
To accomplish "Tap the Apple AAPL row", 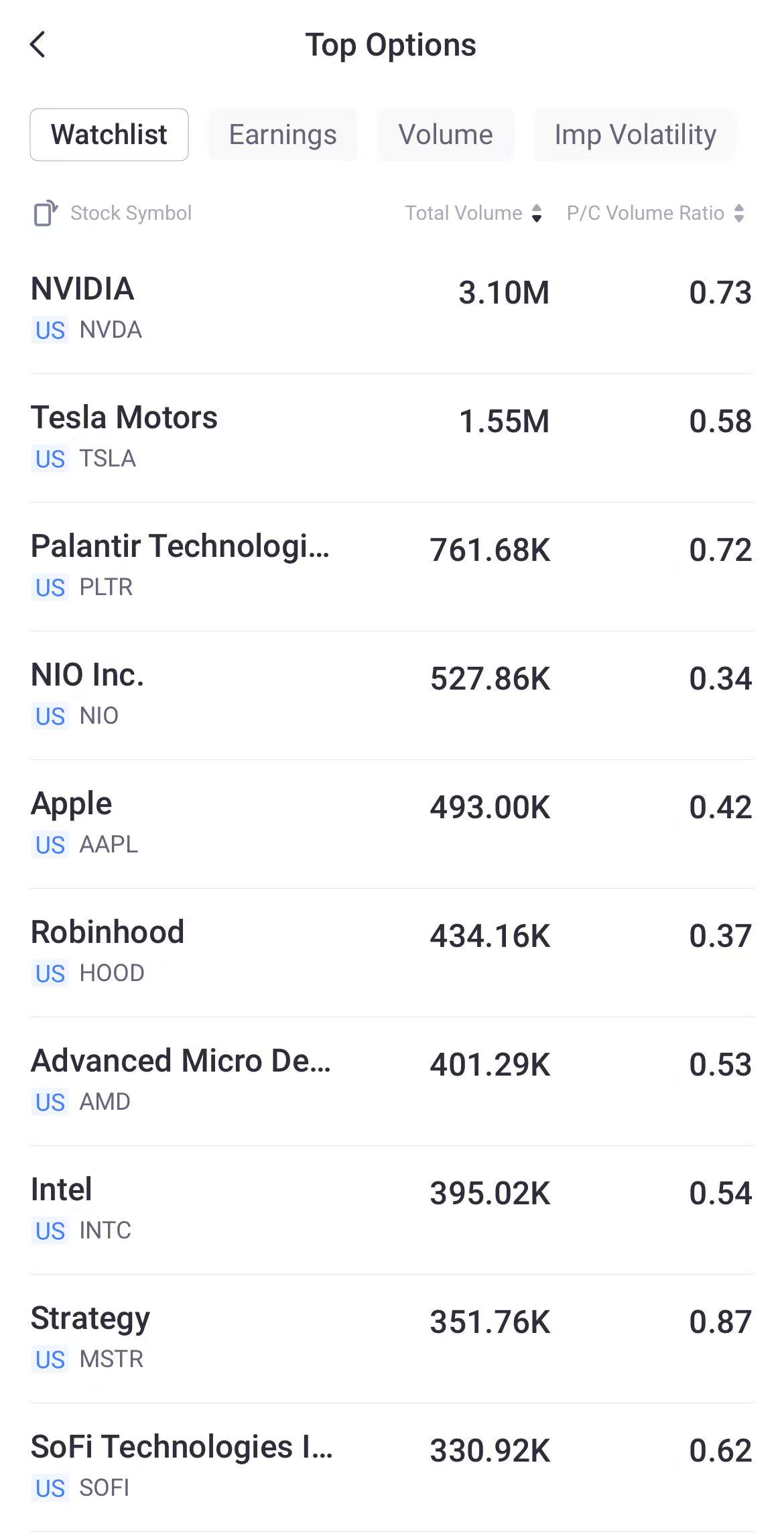I will [x=391, y=823].
